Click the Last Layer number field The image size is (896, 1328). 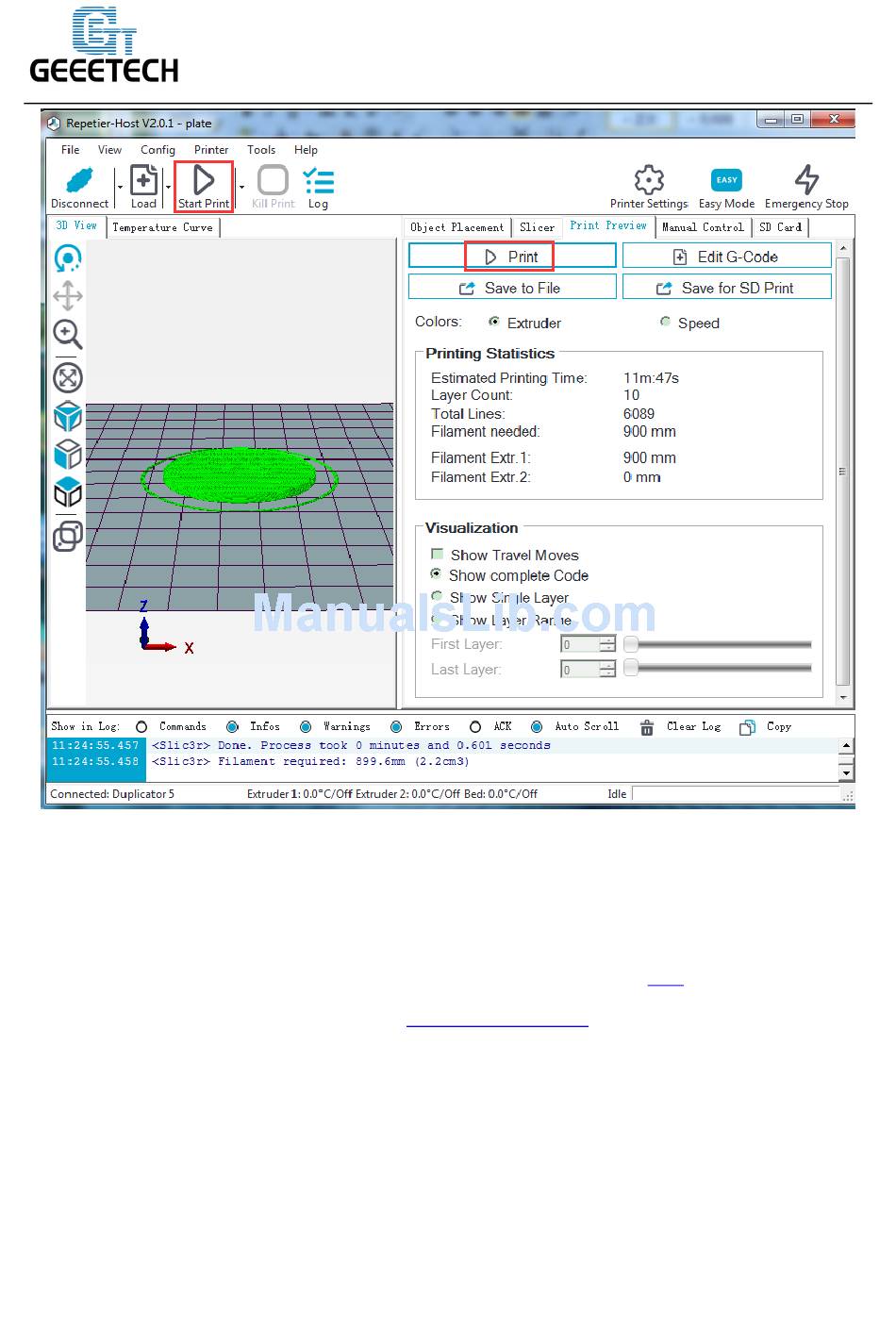click(579, 669)
